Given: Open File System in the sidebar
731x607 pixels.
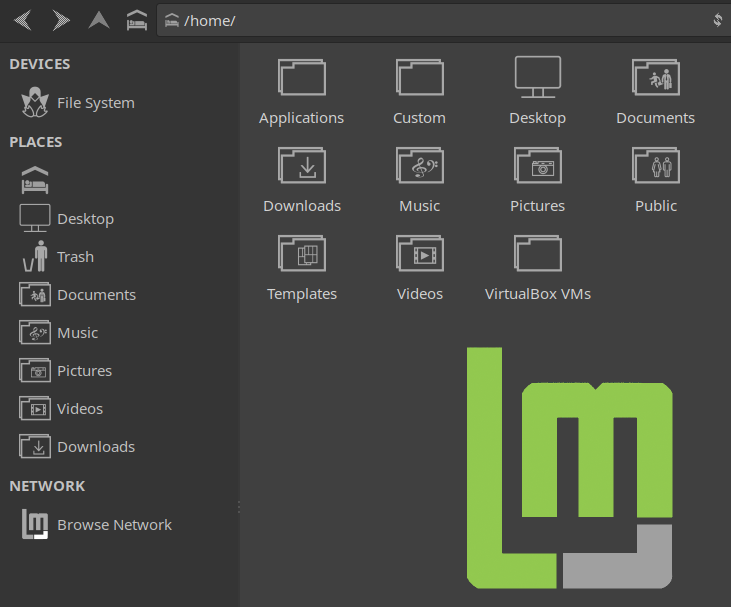Looking at the screenshot, I should tap(77, 103).
